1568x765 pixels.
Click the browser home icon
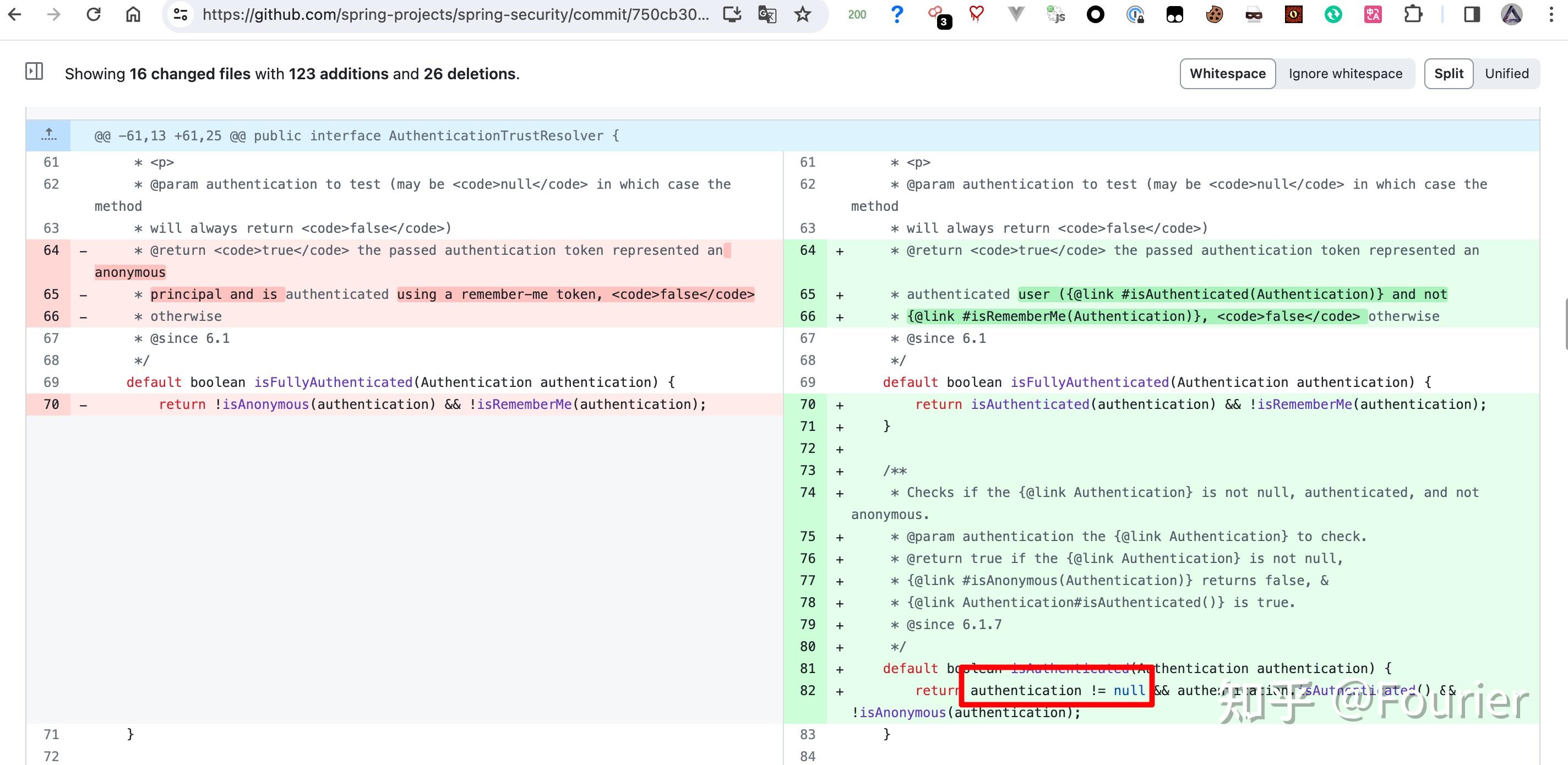pos(133,16)
